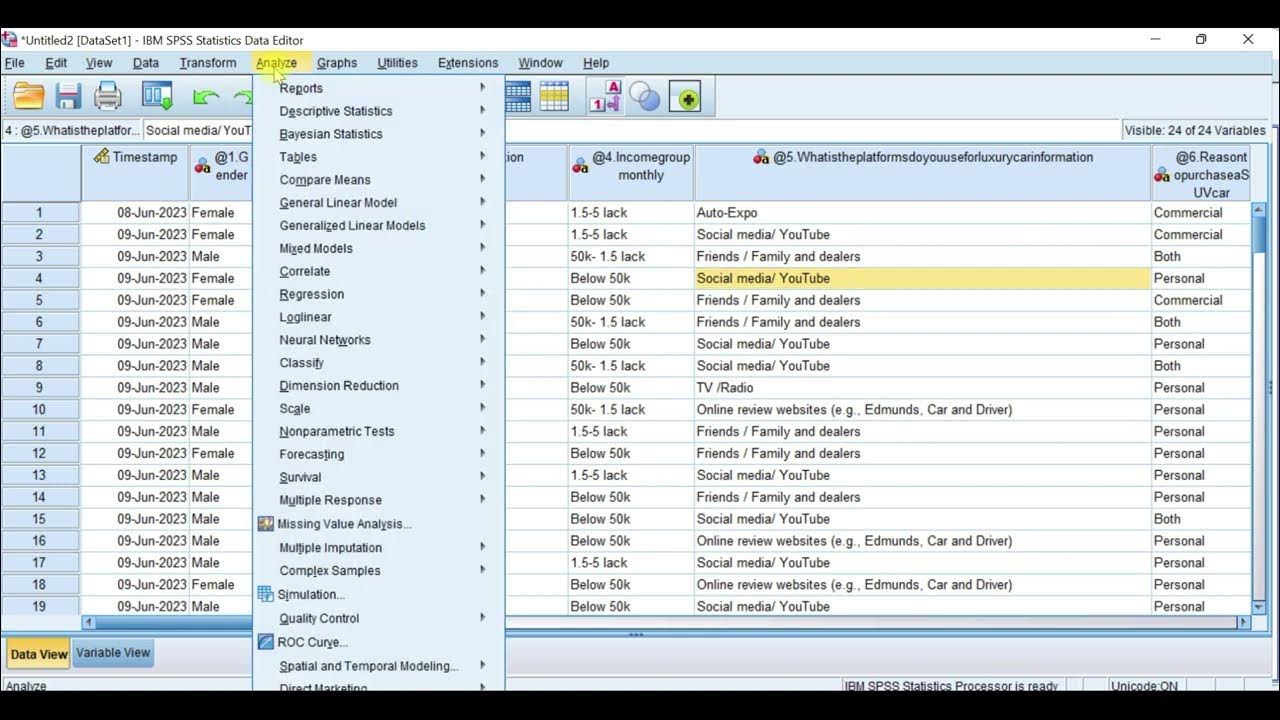Select the highlighted Social media/ YouTube cell in row 4
Viewport: 1280px width, 720px height.
point(922,278)
